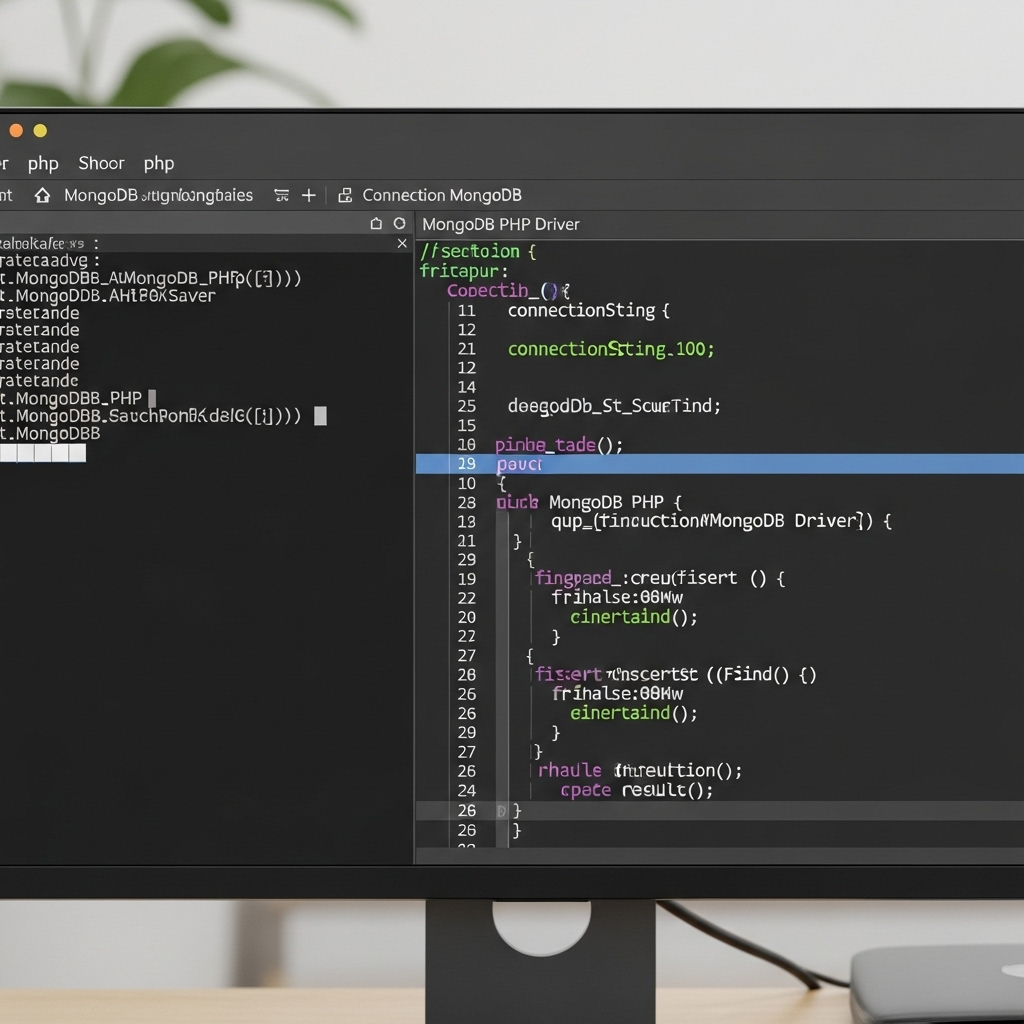Select the MongoDB tab beside the home icon
This screenshot has height=1024, width=1024.
point(158,195)
